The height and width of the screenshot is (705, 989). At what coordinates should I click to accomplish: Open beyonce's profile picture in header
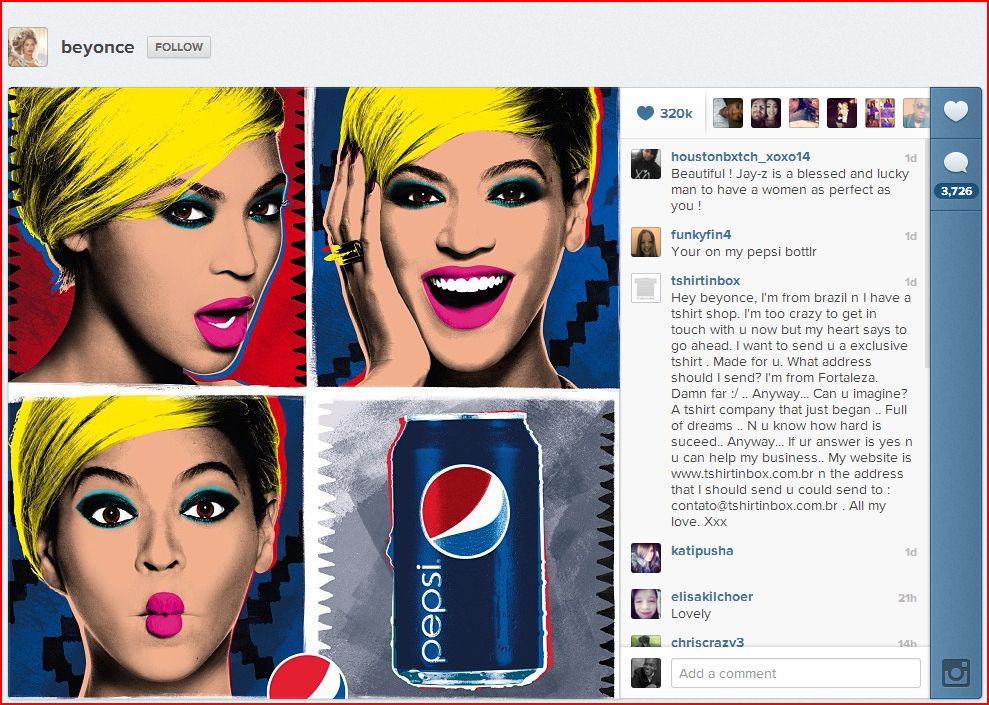click(x=28, y=47)
